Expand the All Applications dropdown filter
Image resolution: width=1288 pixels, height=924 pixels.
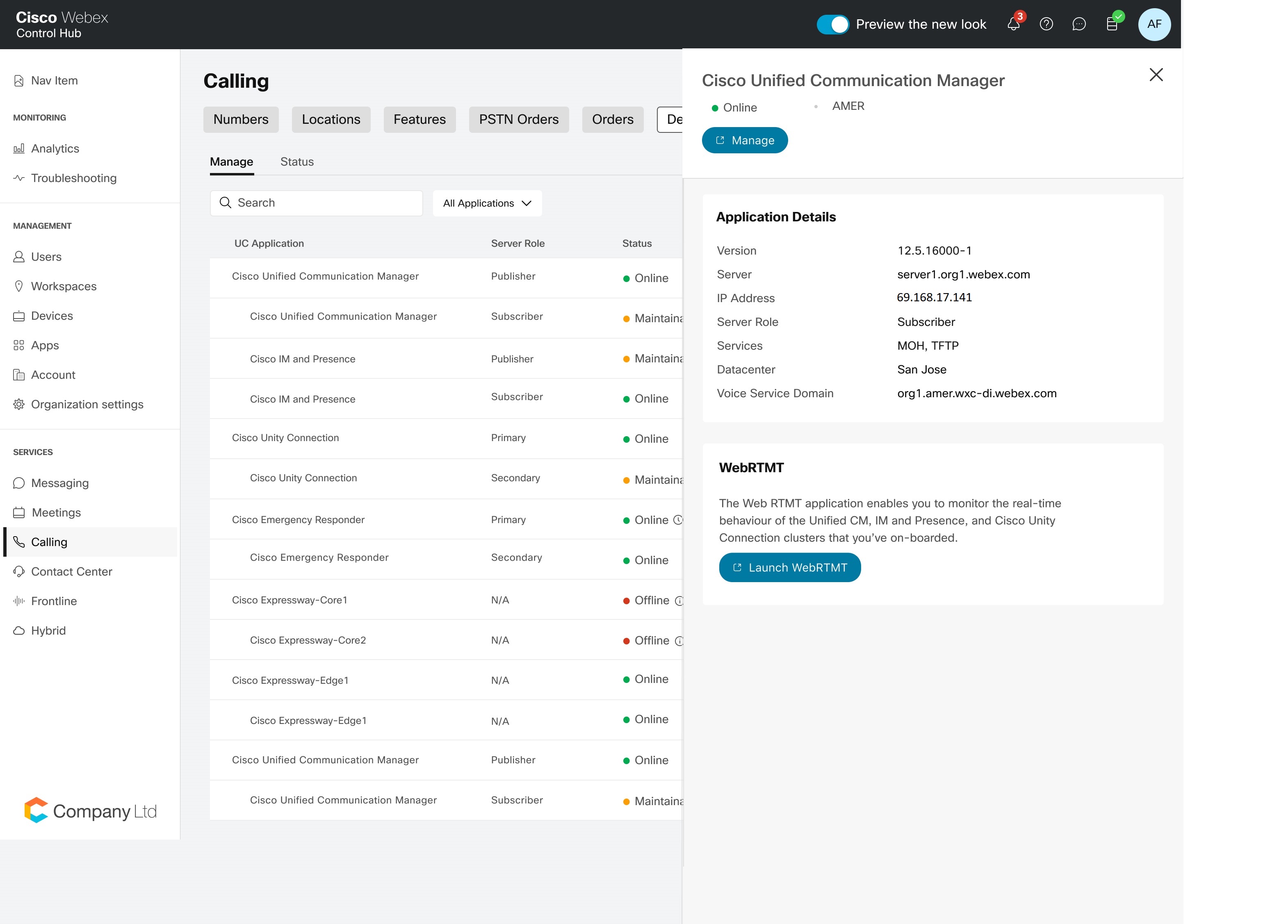(487, 203)
